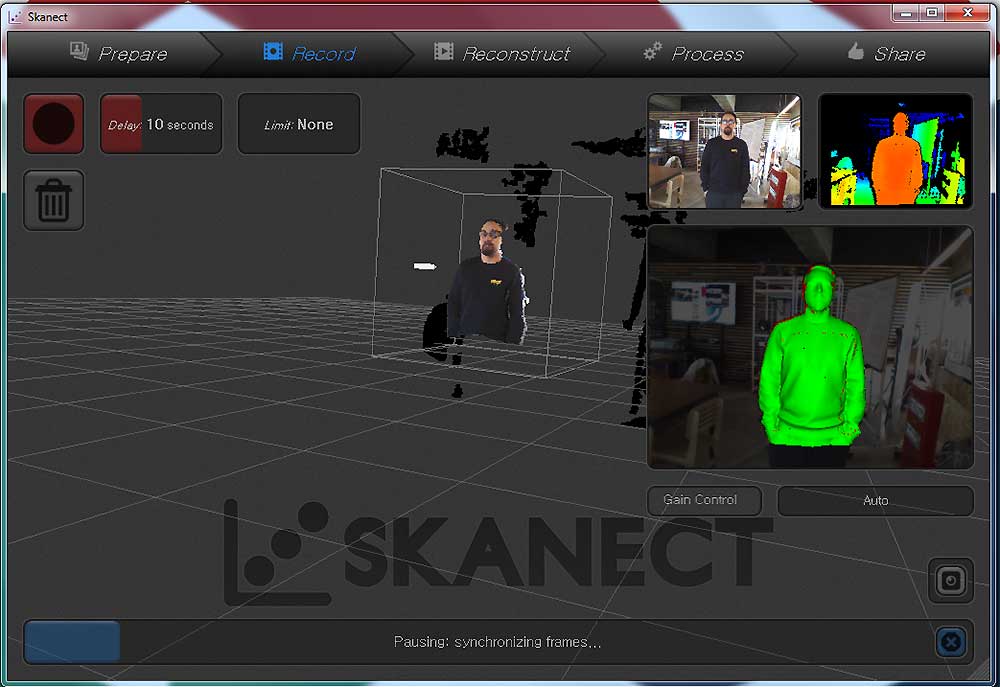Image resolution: width=1000 pixels, height=687 pixels.
Task: Maximize the Skanect window
Action: click(x=932, y=12)
